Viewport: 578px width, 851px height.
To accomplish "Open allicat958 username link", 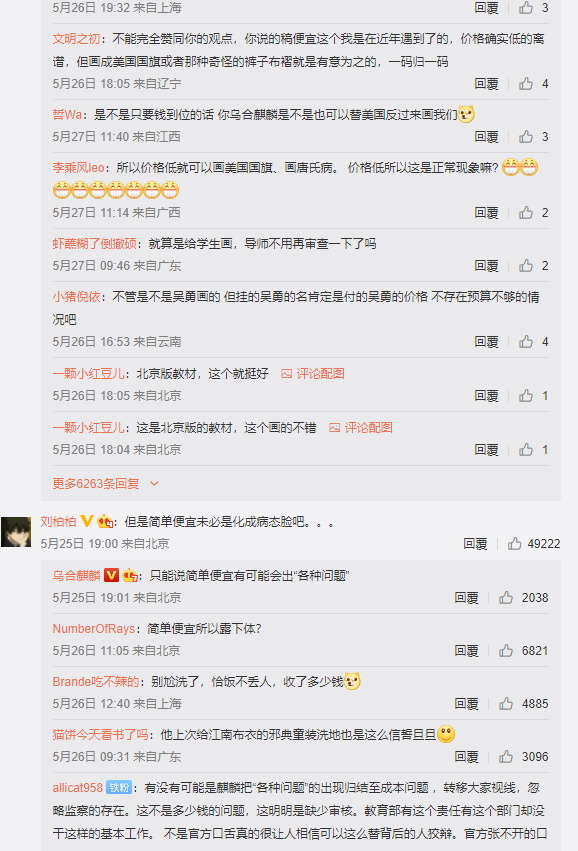I will [78, 788].
